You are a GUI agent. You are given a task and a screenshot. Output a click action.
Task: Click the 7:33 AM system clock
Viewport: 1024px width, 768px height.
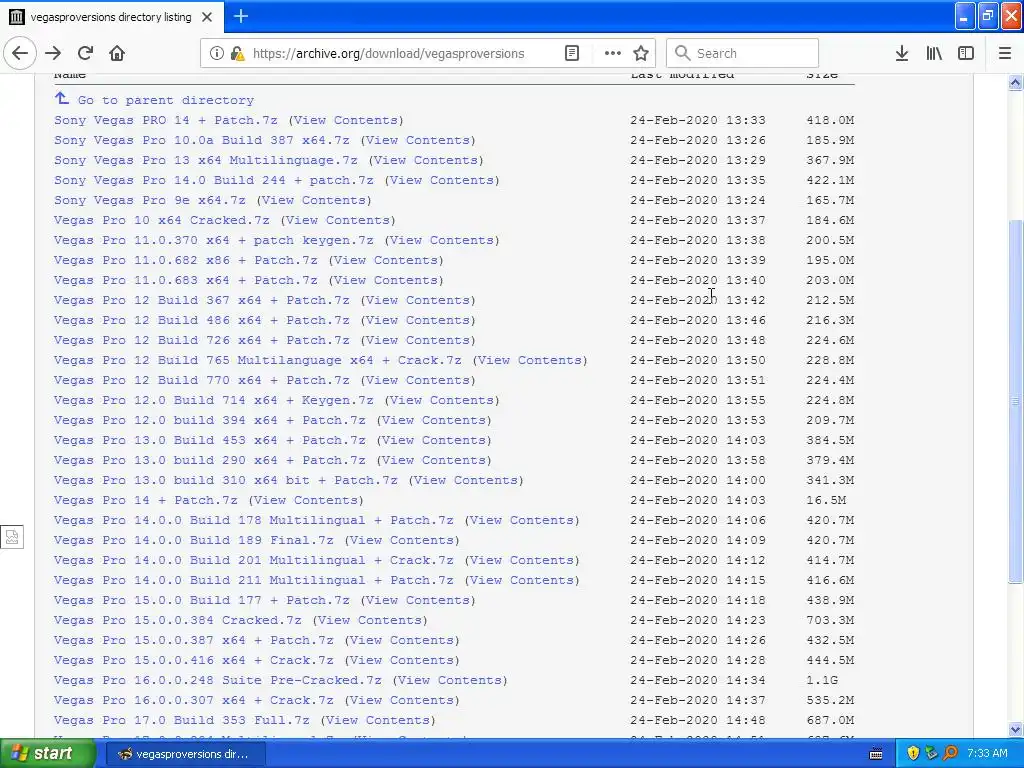pos(987,753)
